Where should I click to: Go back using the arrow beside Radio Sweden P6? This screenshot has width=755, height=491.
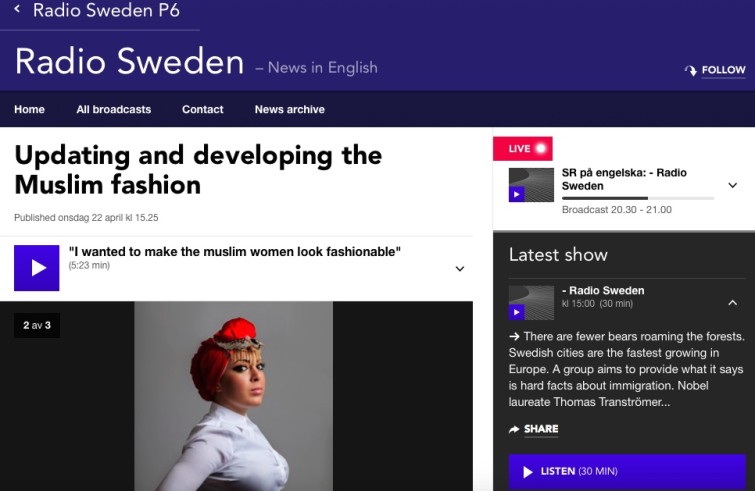17,8
